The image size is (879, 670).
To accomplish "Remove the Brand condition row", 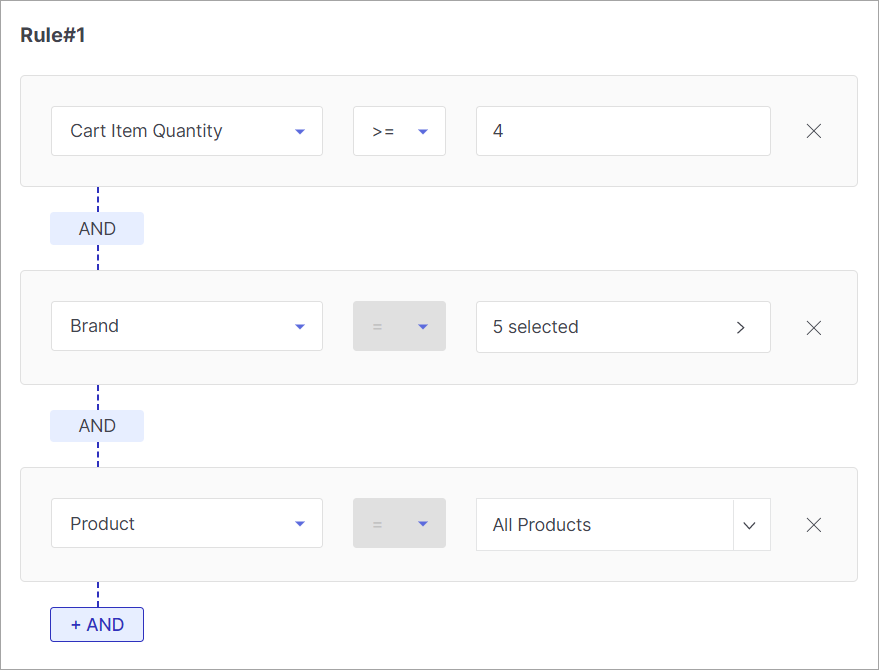I will click(813, 328).
